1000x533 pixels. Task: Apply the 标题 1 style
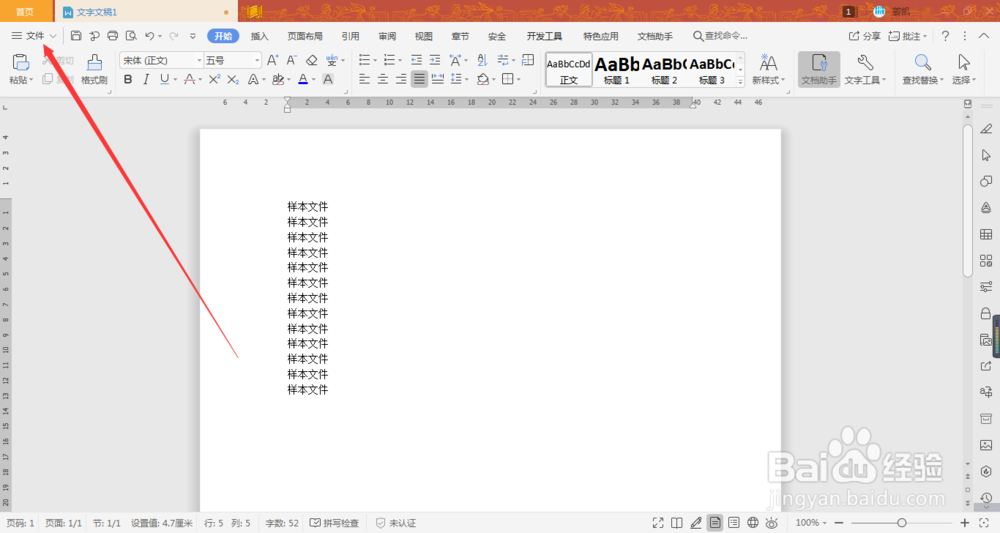click(x=617, y=69)
